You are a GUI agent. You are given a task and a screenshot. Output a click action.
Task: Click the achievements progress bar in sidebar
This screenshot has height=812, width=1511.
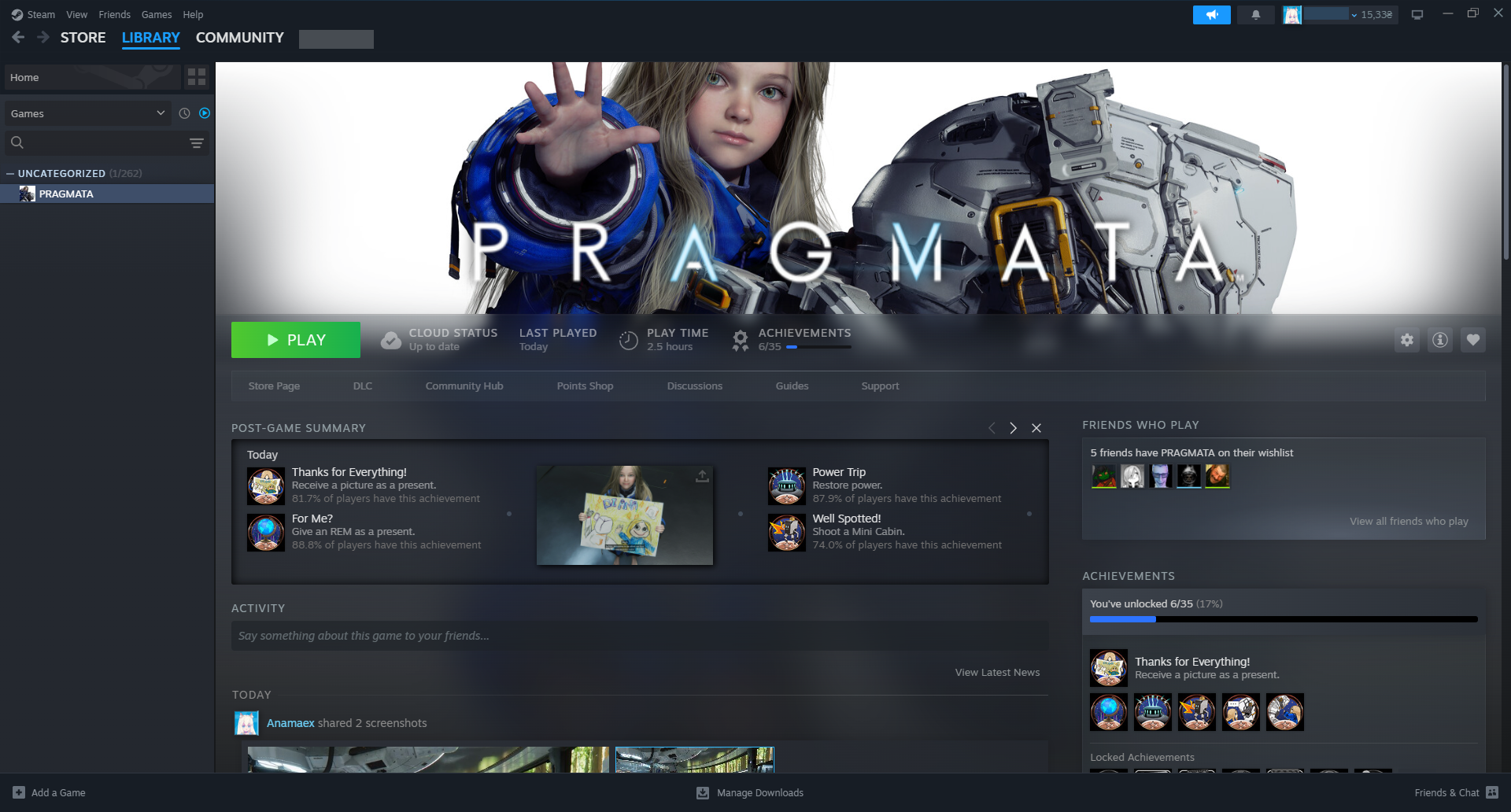coord(1284,619)
